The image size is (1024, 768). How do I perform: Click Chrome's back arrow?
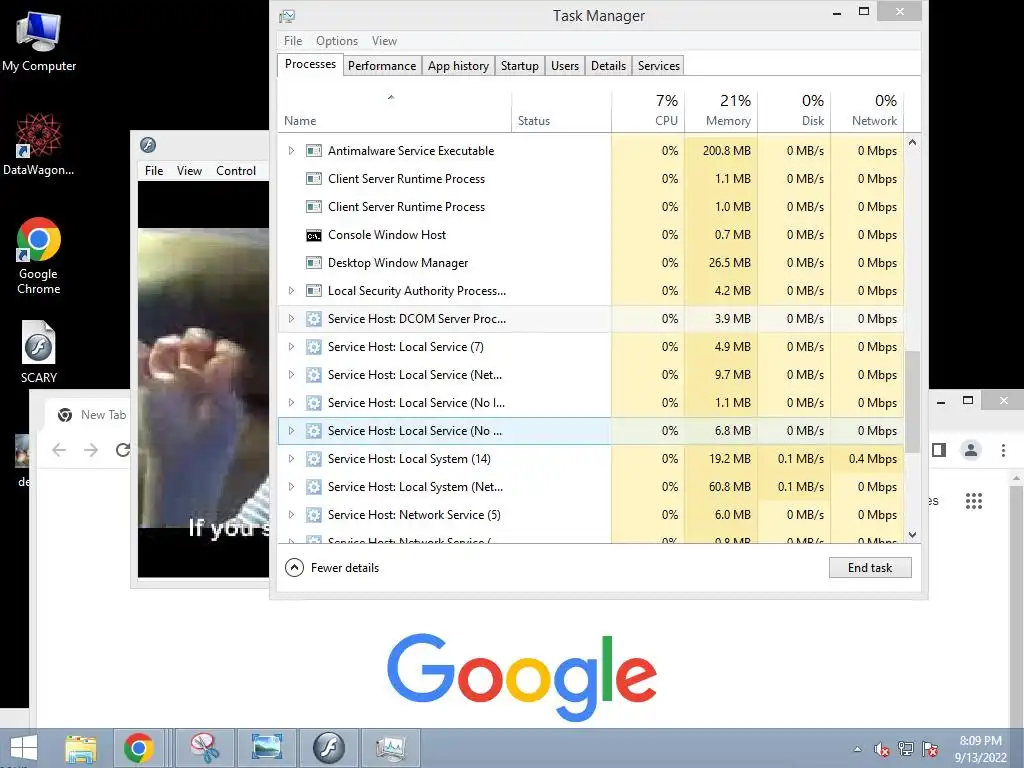[59, 449]
